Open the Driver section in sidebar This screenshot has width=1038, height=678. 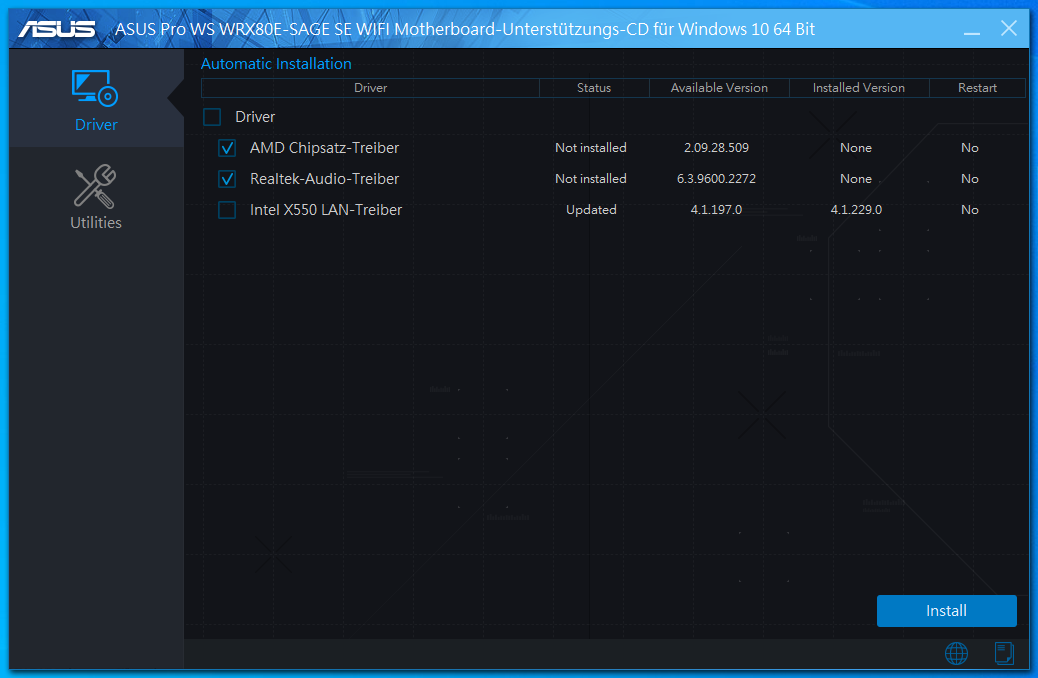pos(96,98)
